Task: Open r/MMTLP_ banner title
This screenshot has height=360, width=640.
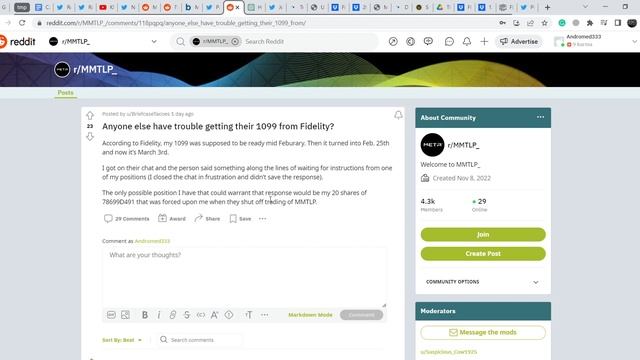Action: [95, 69]
